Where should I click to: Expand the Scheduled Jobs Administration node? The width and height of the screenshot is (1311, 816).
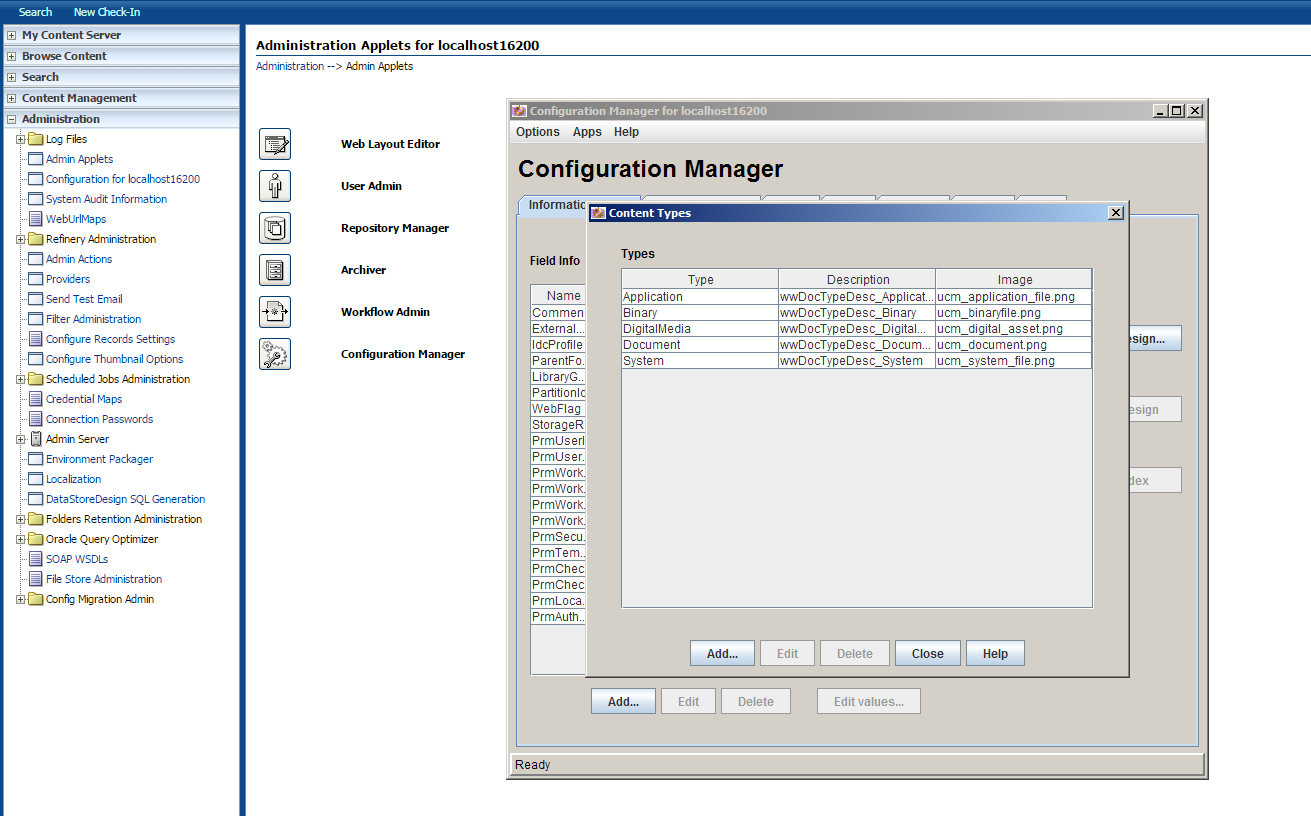point(20,379)
